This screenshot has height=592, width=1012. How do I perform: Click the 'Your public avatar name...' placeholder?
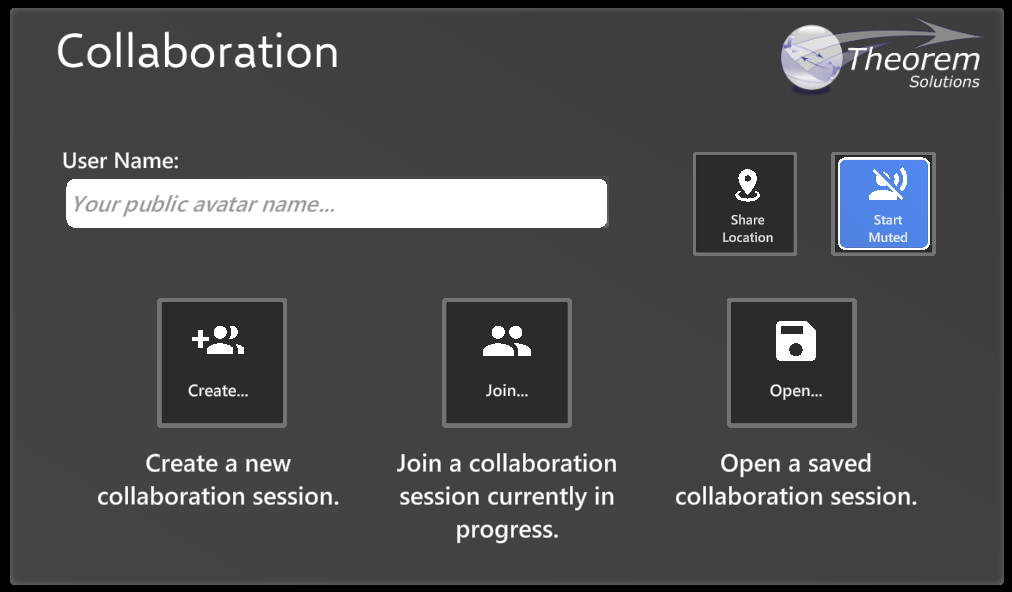tap(203, 204)
